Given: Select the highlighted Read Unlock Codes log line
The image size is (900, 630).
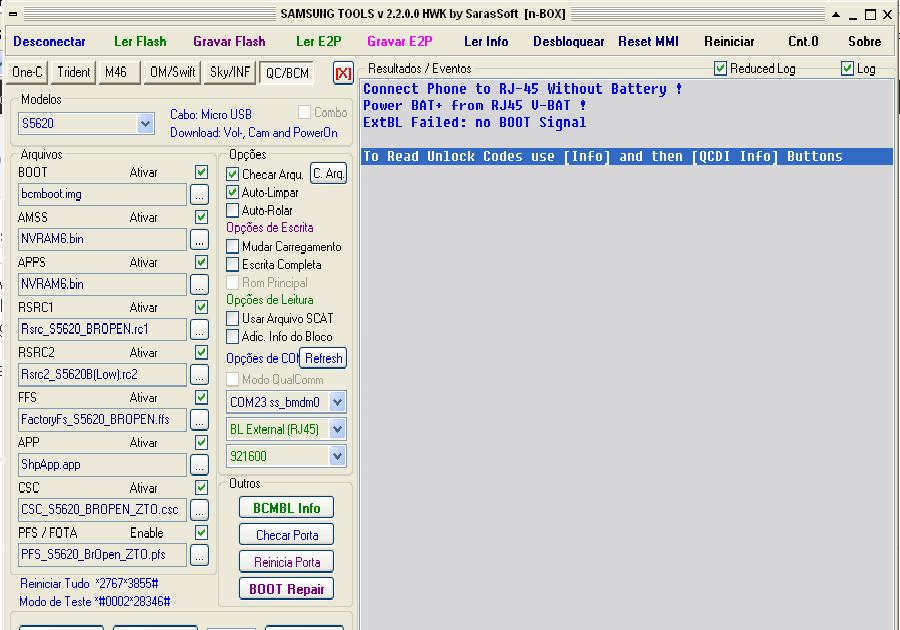Looking at the screenshot, I should pos(627,156).
